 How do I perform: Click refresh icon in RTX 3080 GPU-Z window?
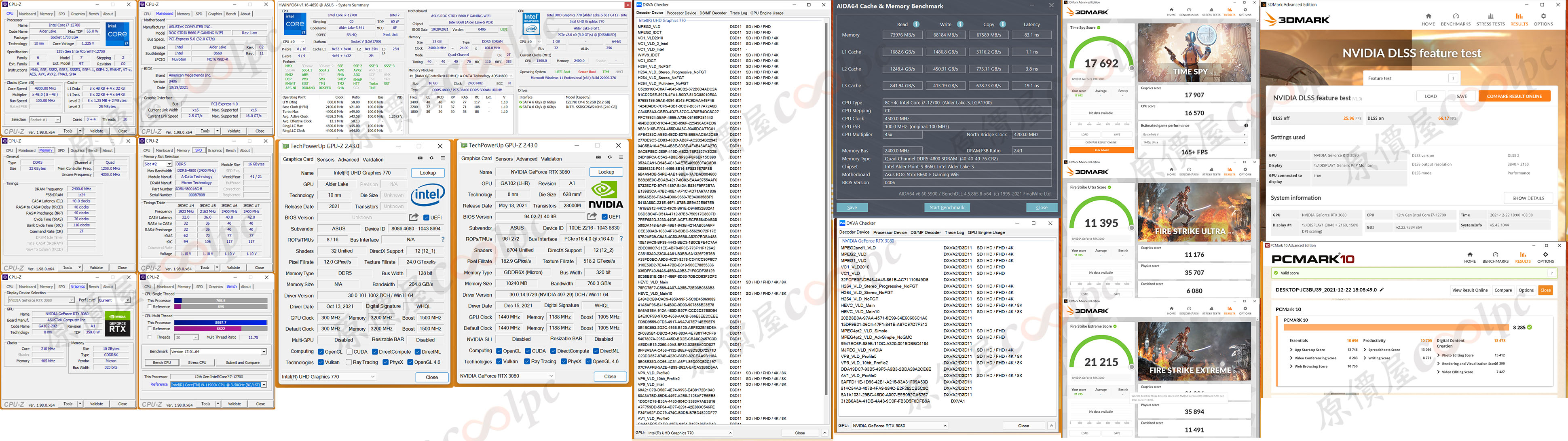610,158
